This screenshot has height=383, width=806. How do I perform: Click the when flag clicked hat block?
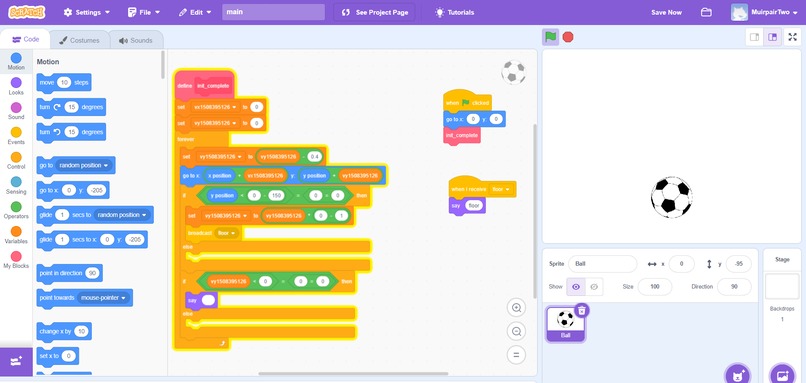click(x=467, y=102)
